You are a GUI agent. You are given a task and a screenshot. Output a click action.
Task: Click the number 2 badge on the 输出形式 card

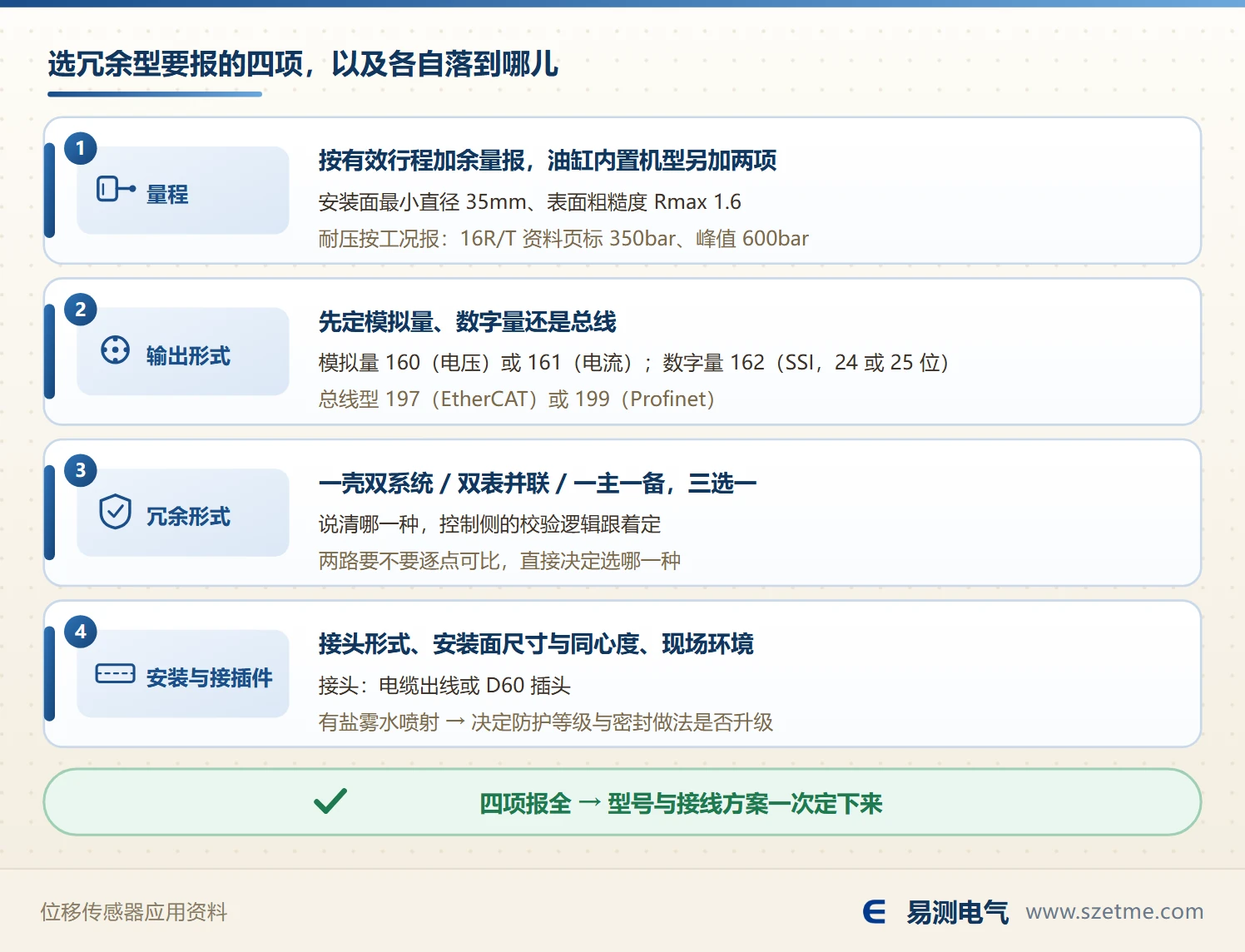(x=81, y=310)
